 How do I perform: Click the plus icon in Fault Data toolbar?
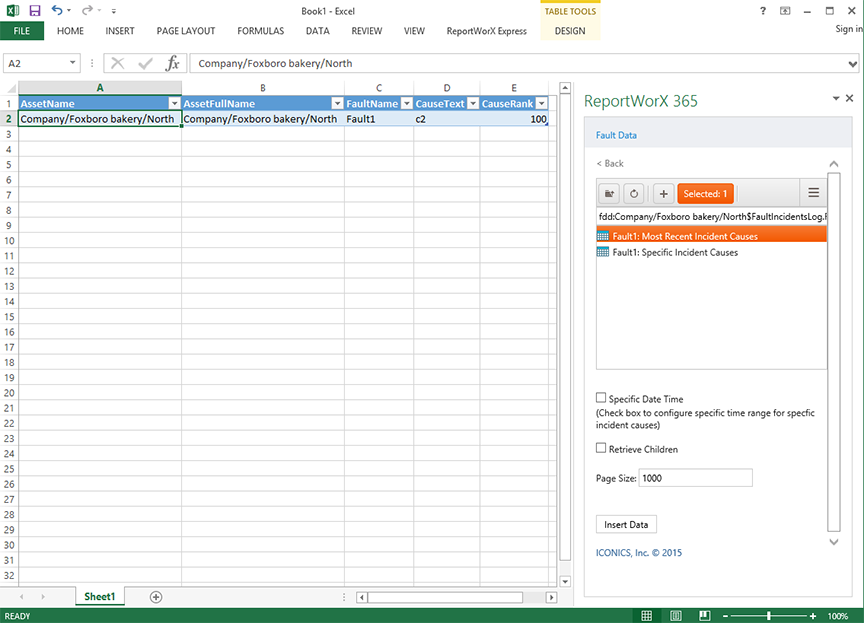click(x=663, y=193)
